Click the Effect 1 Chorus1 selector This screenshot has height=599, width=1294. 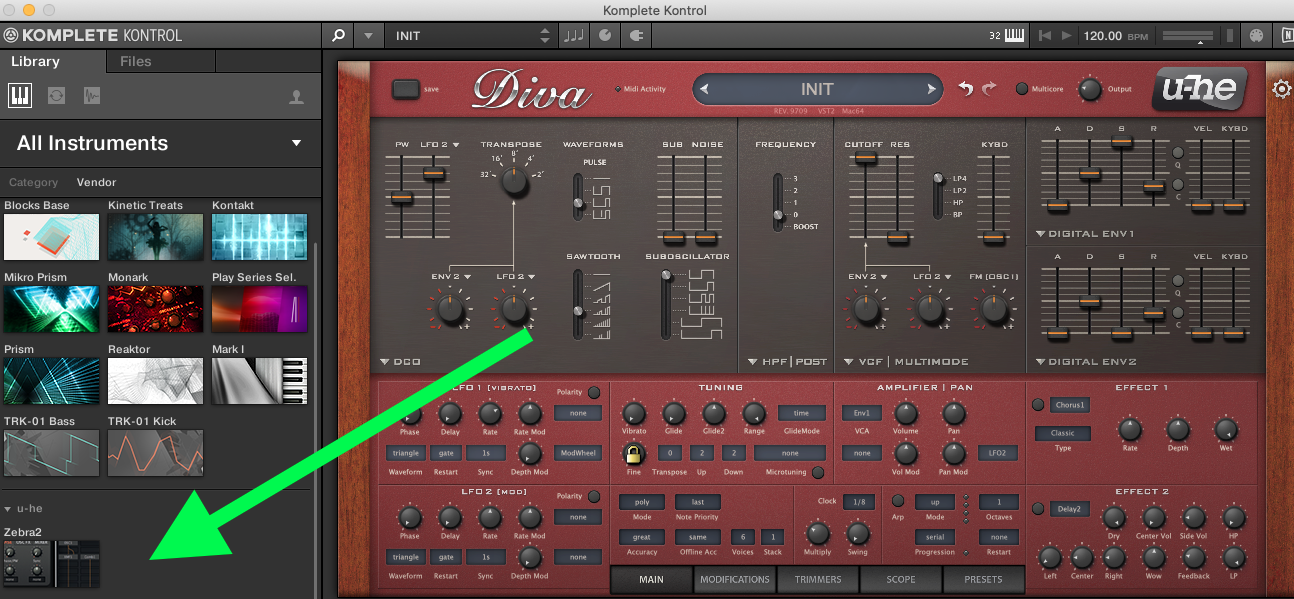(1070, 405)
